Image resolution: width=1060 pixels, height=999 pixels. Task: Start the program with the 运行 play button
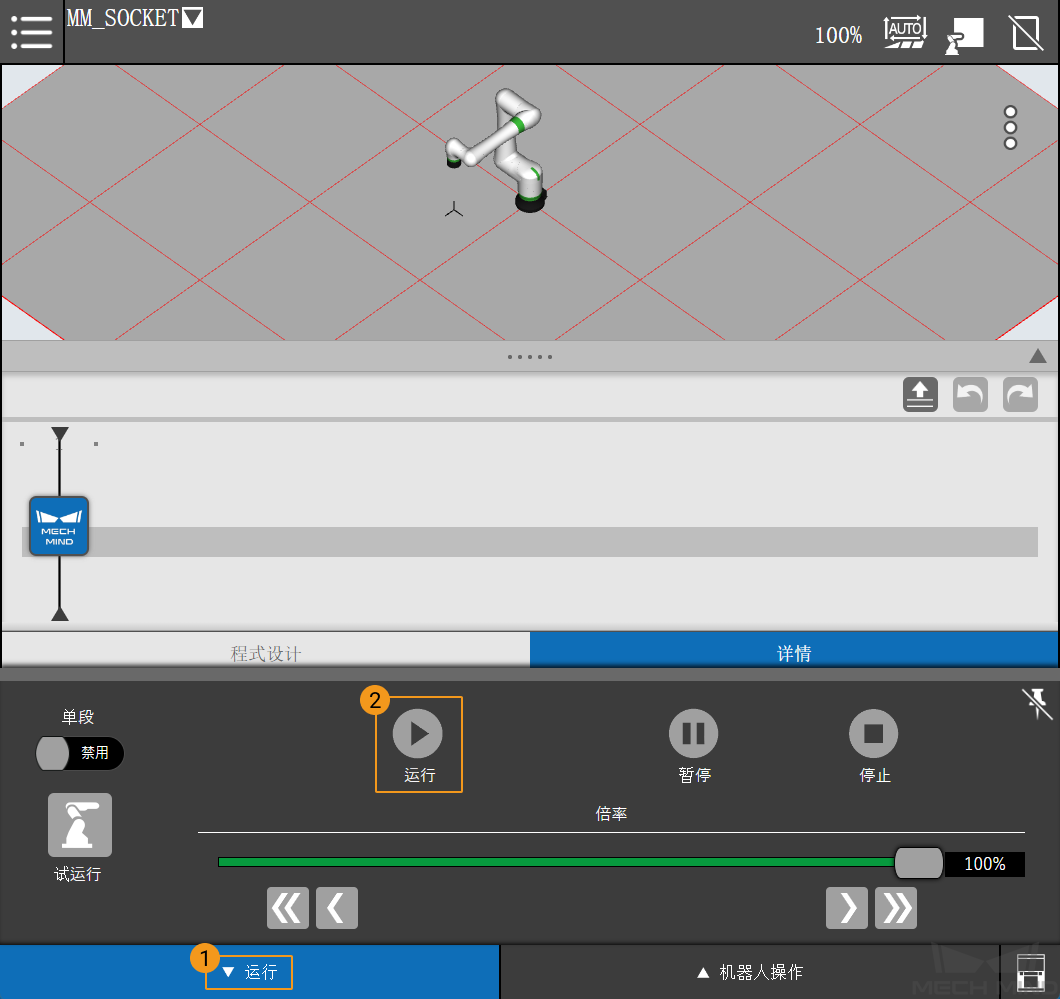pos(418,733)
